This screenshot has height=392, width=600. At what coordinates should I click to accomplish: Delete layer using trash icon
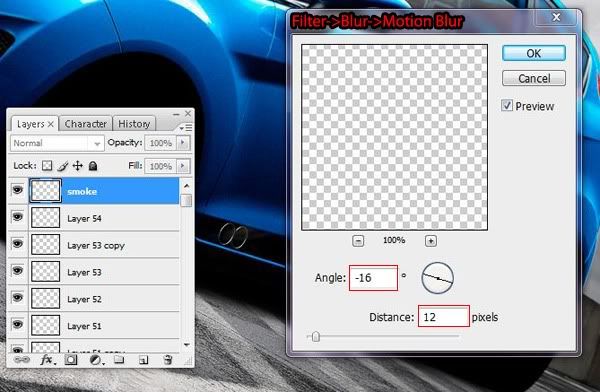[168, 360]
